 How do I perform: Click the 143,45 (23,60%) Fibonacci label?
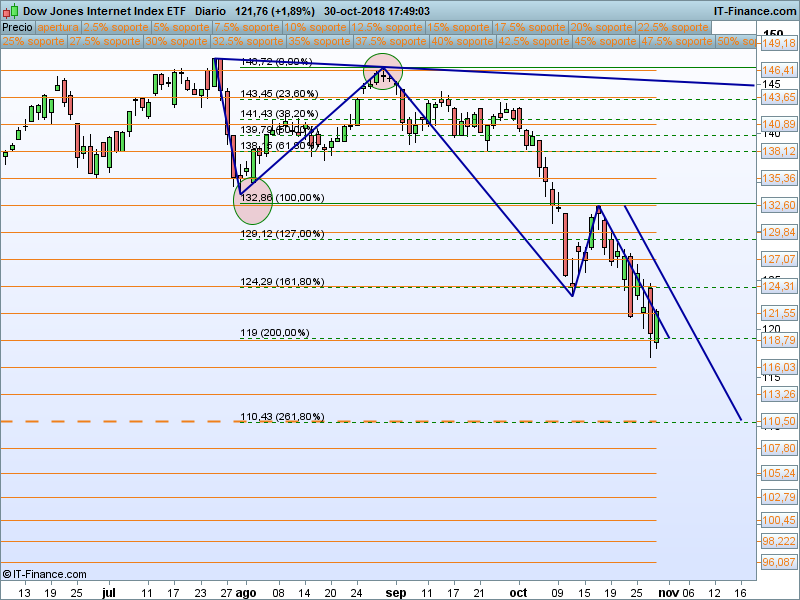point(279,94)
